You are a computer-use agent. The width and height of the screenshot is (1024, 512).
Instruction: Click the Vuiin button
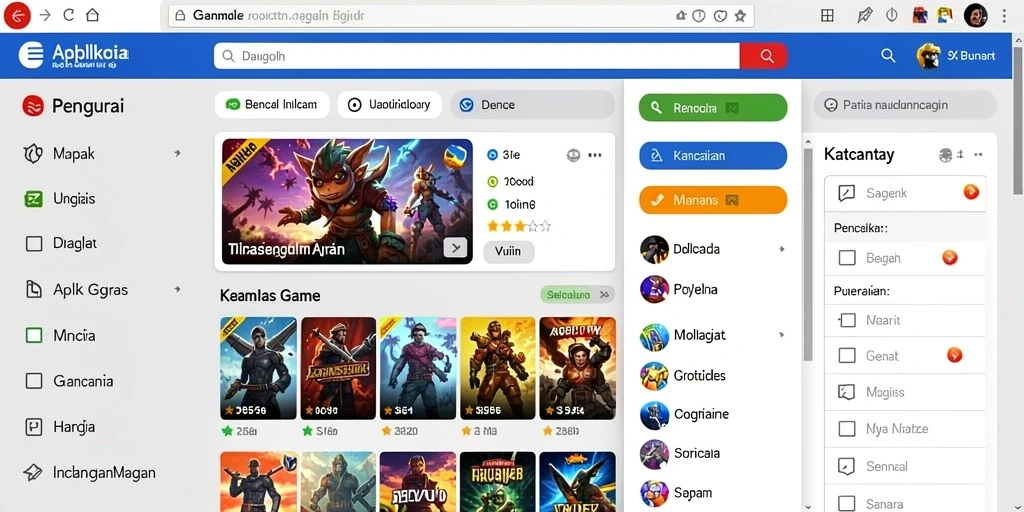pyautogui.click(x=509, y=251)
